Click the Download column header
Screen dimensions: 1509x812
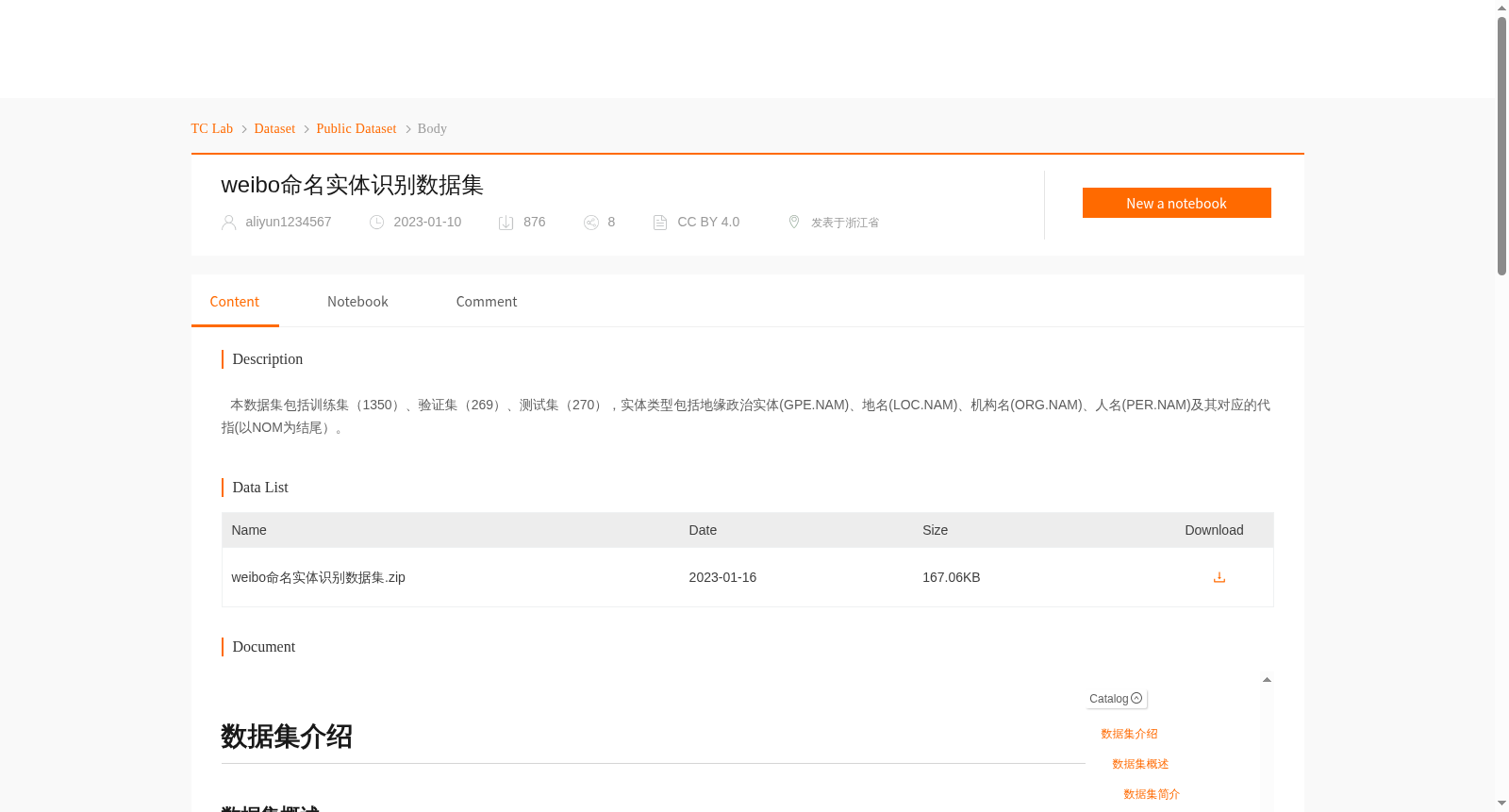coord(1214,530)
